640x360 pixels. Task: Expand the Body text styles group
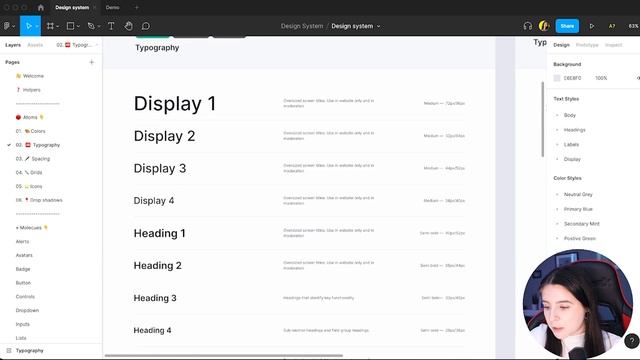[557, 115]
